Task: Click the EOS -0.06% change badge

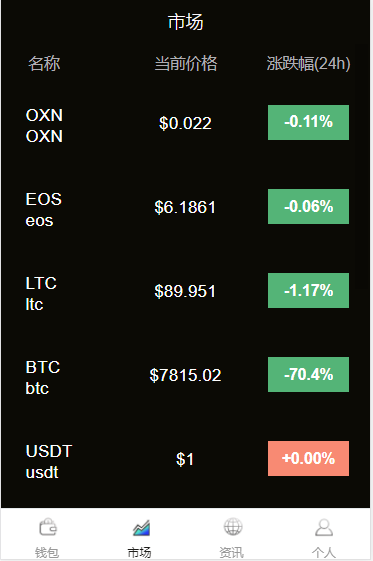Action: point(308,206)
